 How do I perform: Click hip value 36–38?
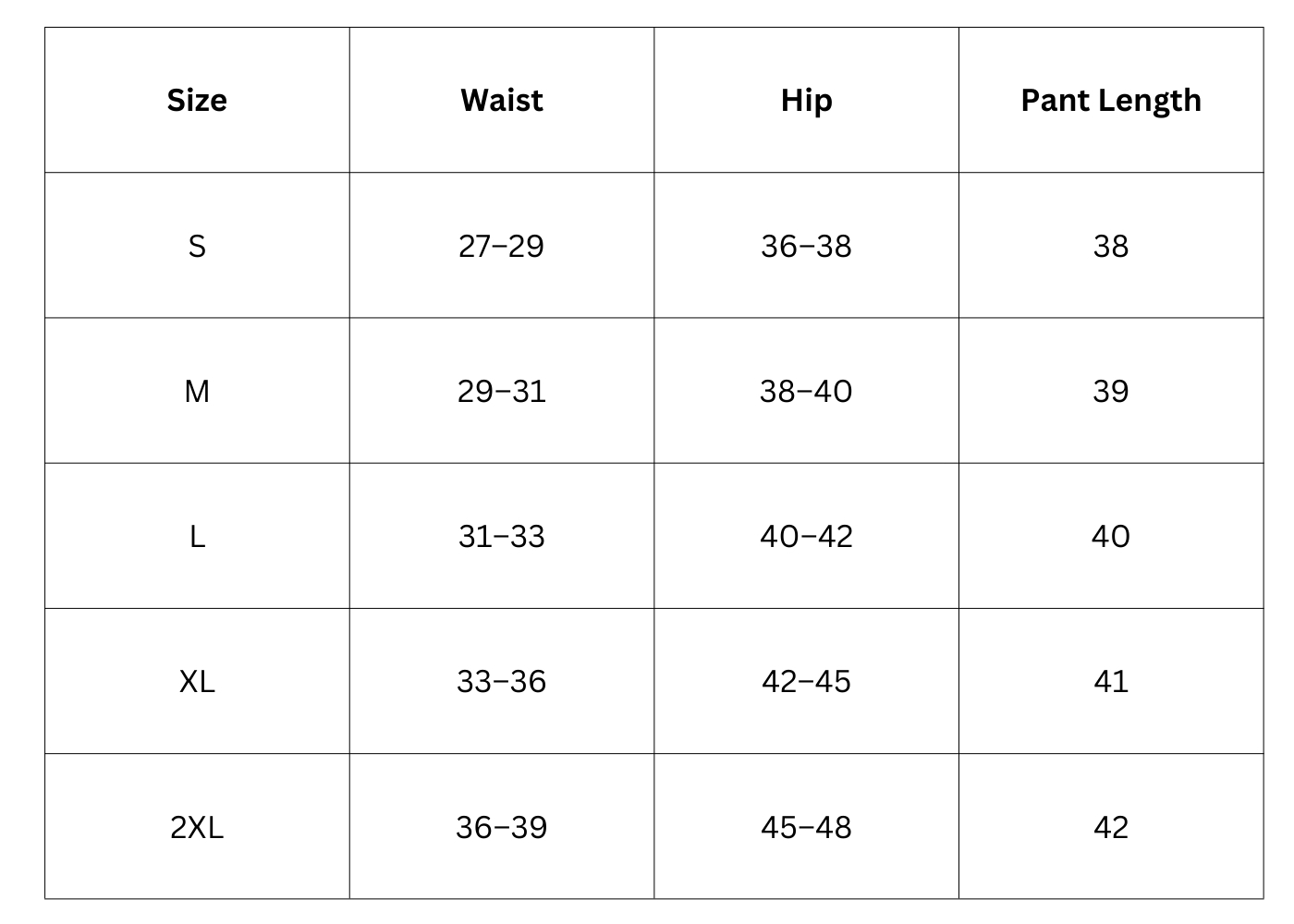pos(806,246)
